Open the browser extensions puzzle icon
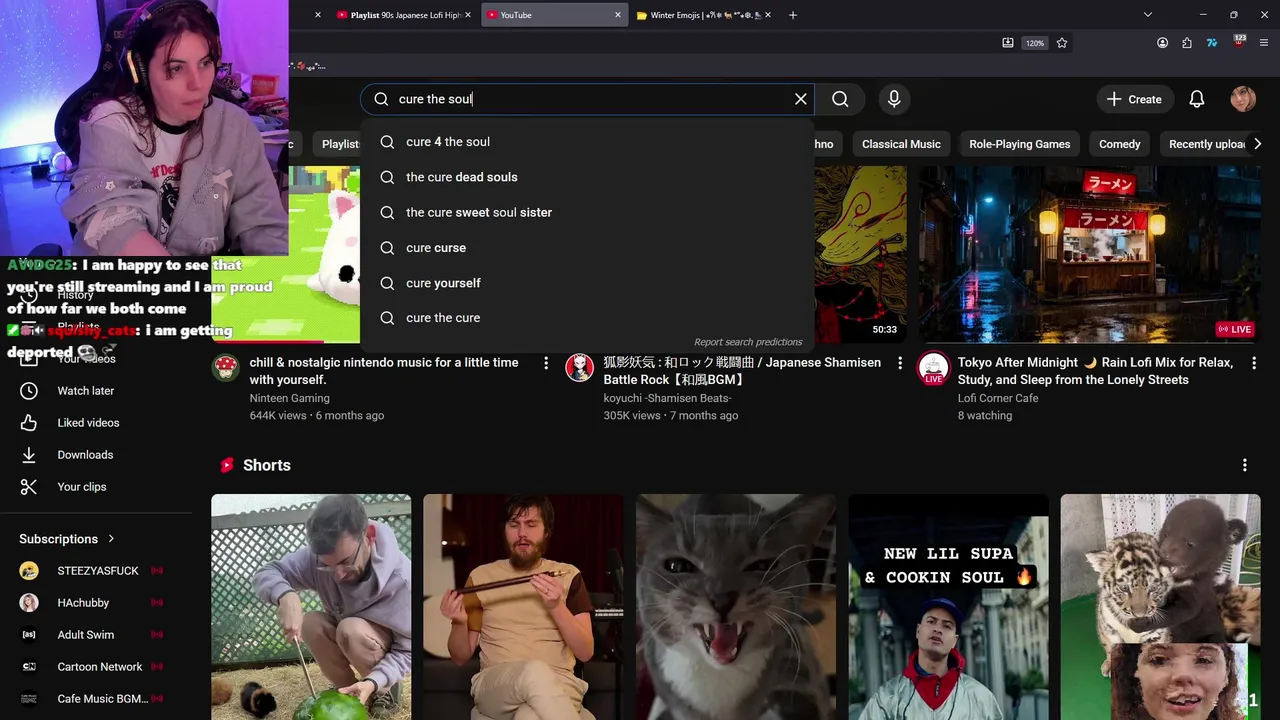Screen dimensions: 1280x720 pos(1187,43)
